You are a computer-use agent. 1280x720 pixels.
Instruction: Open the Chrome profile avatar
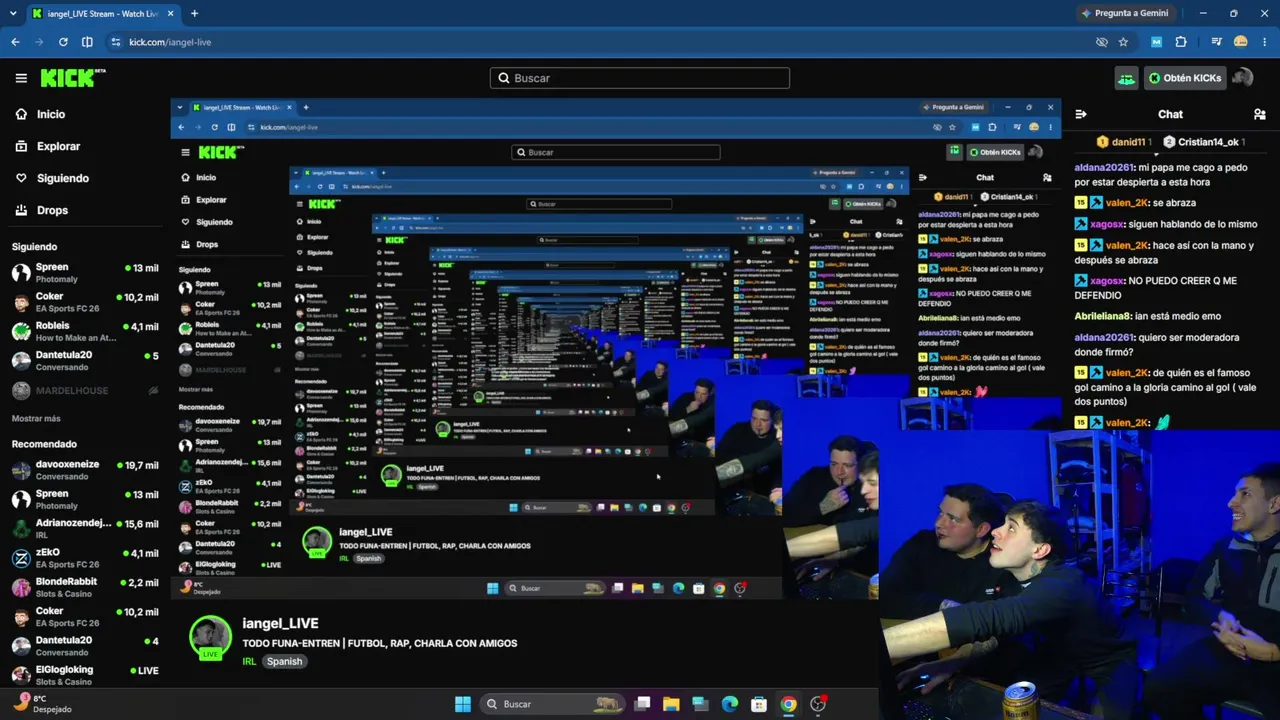point(1241,42)
